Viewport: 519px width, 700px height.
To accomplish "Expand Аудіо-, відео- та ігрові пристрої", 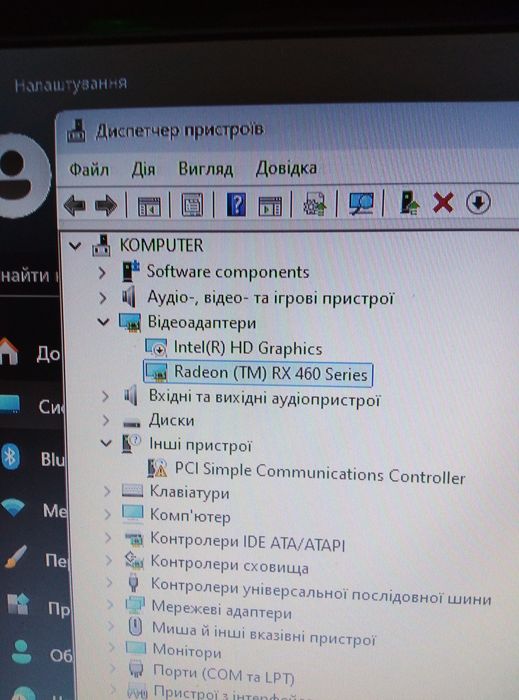I will (x=103, y=298).
